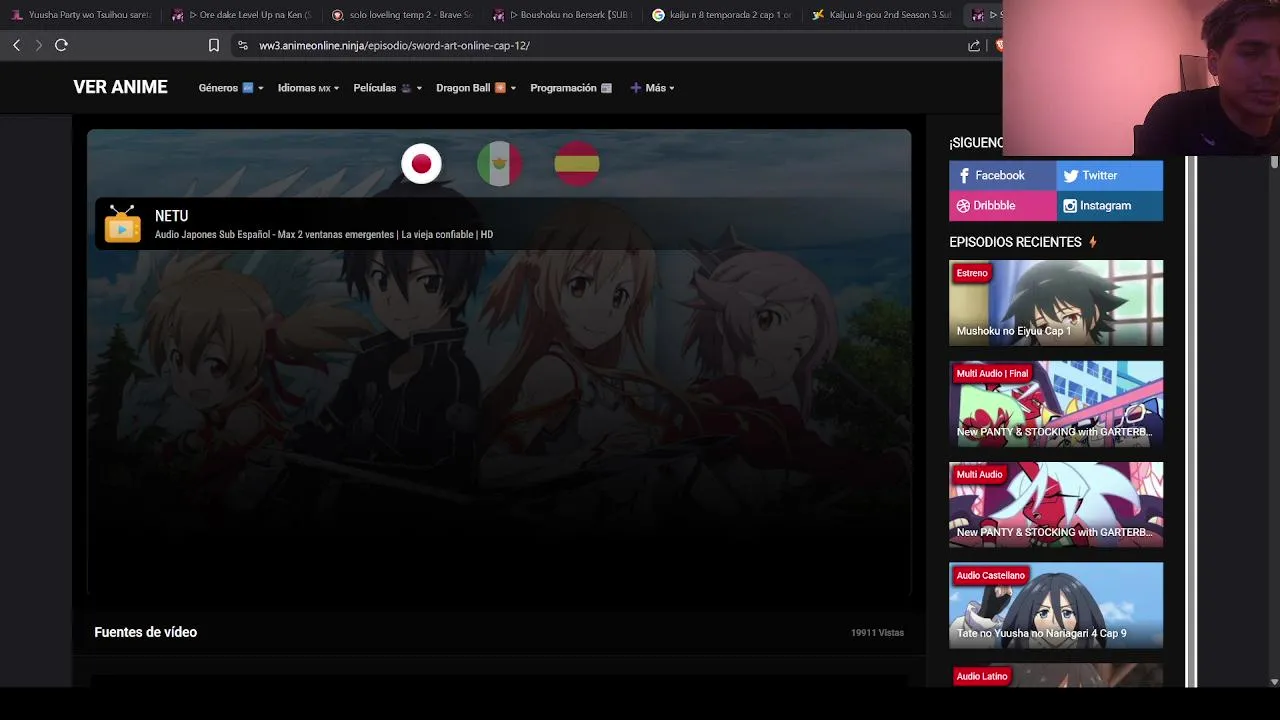Click the Audio Castellano badge
Viewport: 1280px width, 720px height.
click(990, 575)
